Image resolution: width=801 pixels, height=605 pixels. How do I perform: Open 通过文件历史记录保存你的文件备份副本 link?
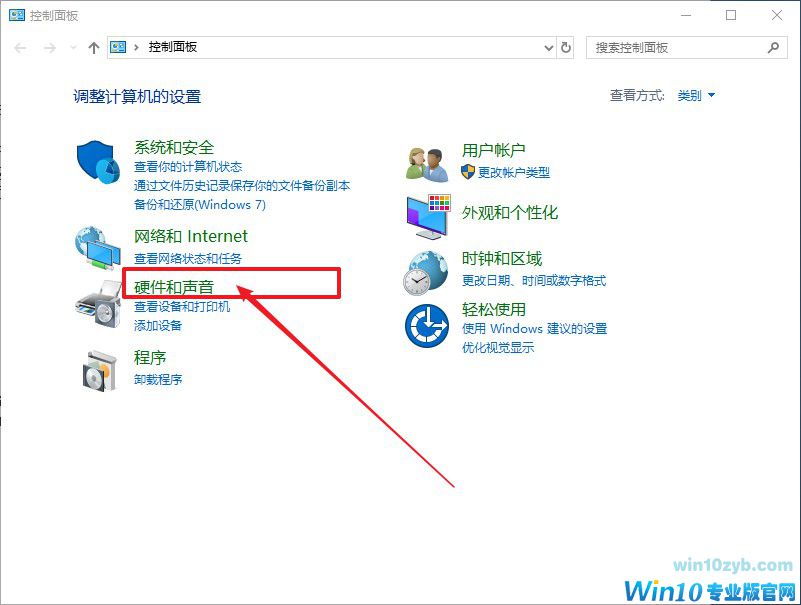[x=242, y=185]
